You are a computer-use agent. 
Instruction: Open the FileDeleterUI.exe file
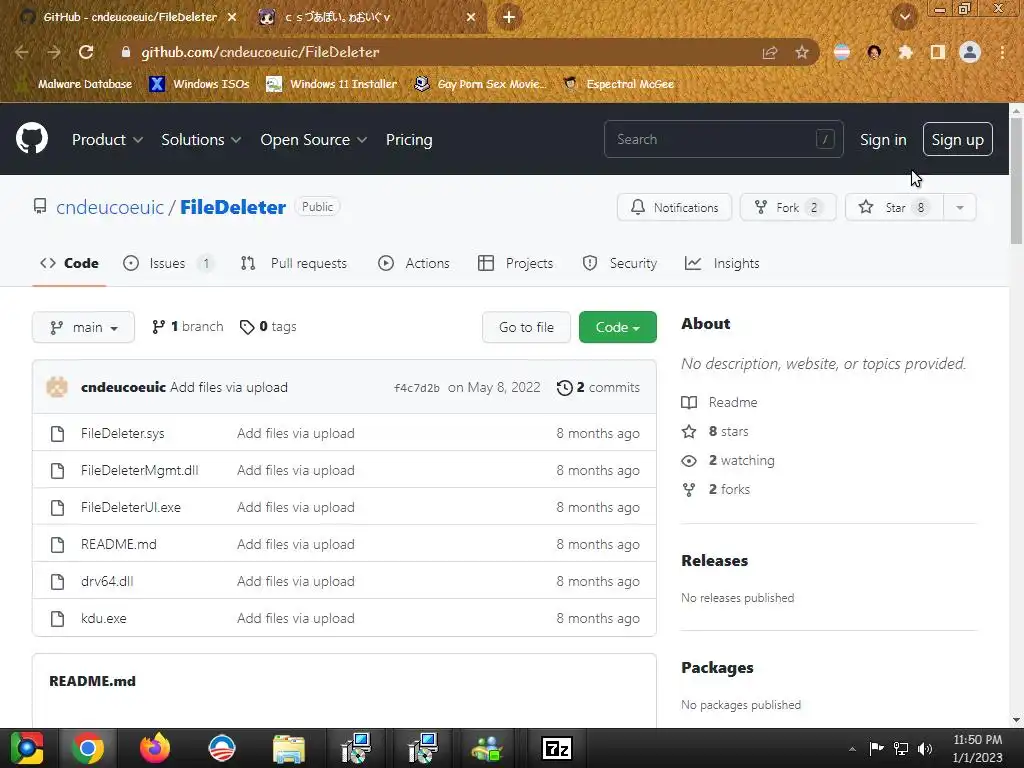pyautogui.click(x=131, y=507)
